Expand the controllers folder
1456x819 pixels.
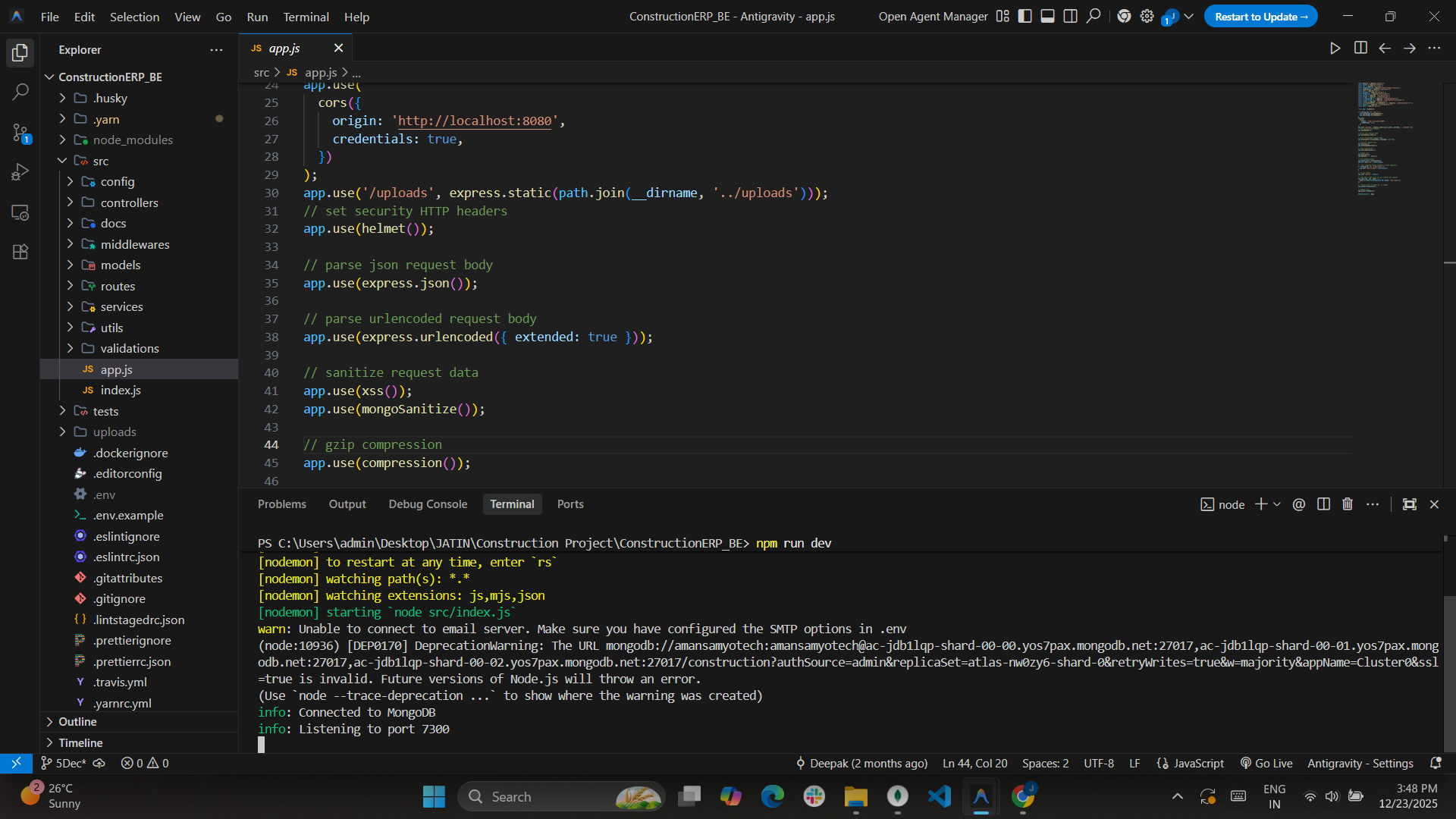129,202
